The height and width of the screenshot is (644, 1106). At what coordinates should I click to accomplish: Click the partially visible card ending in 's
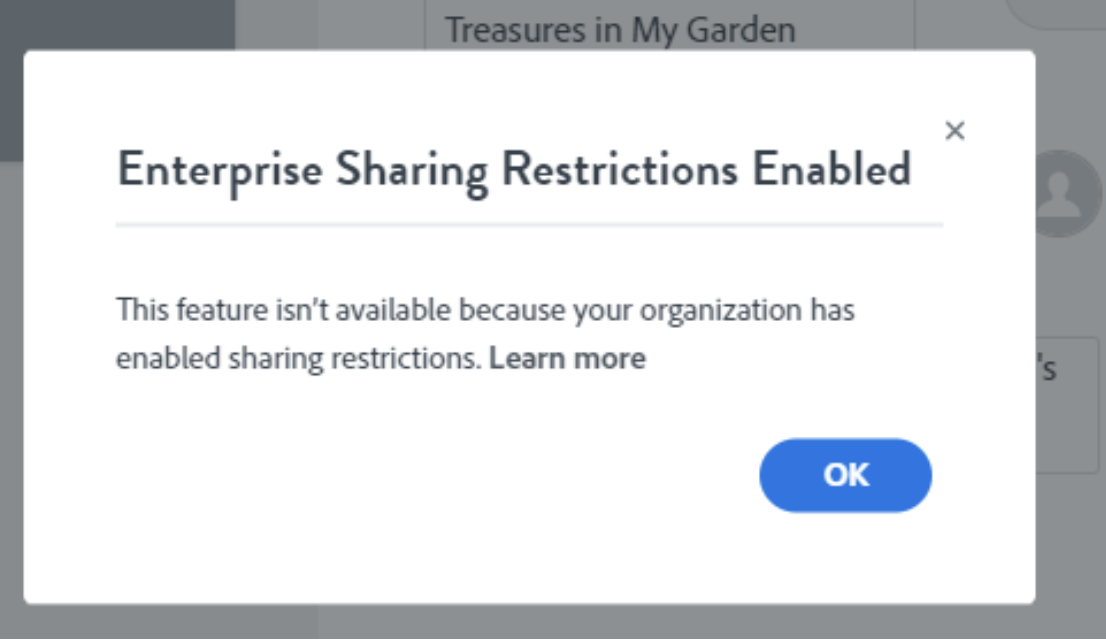1068,400
